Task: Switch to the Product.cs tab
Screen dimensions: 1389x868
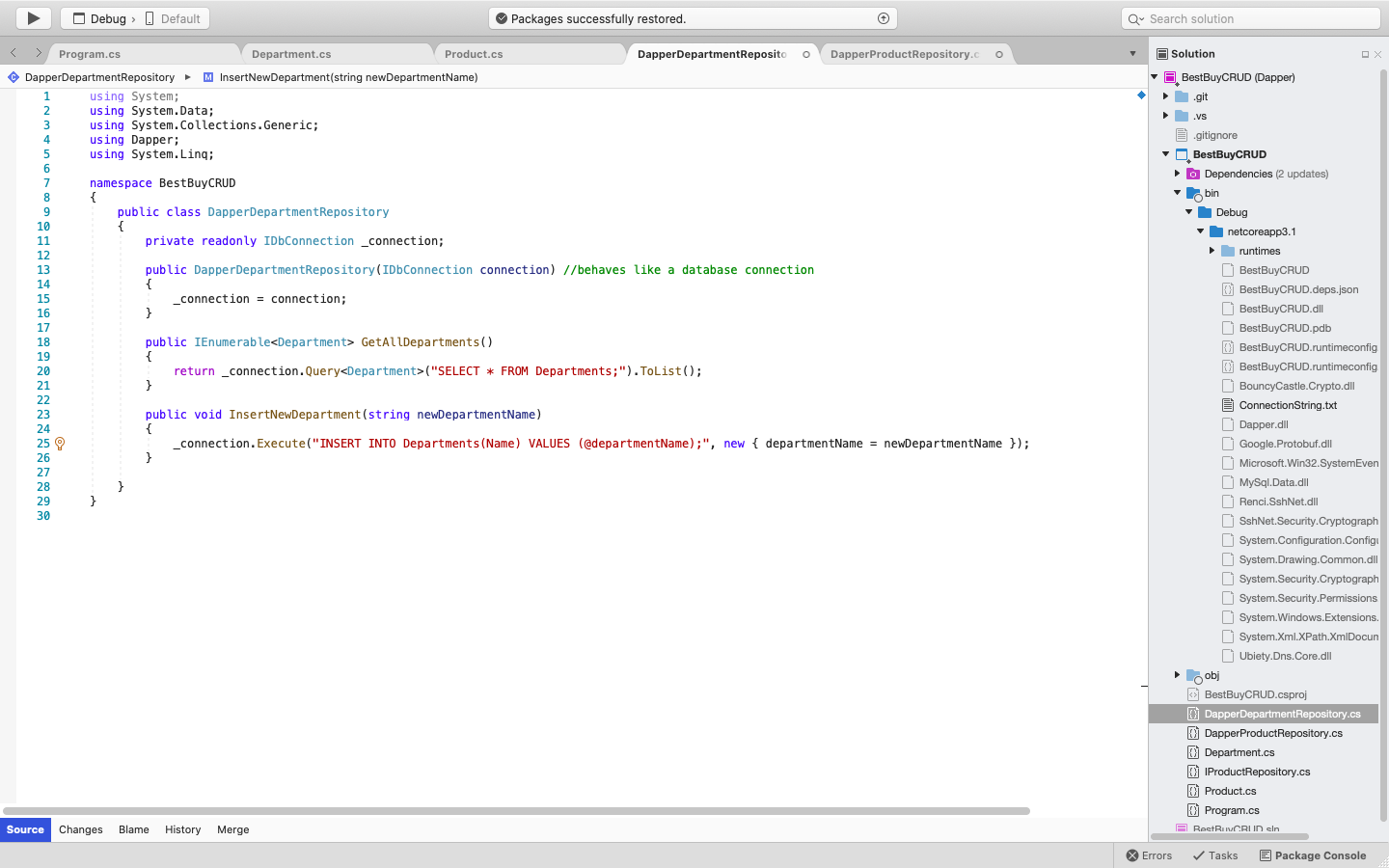Action: coord(476,55)
